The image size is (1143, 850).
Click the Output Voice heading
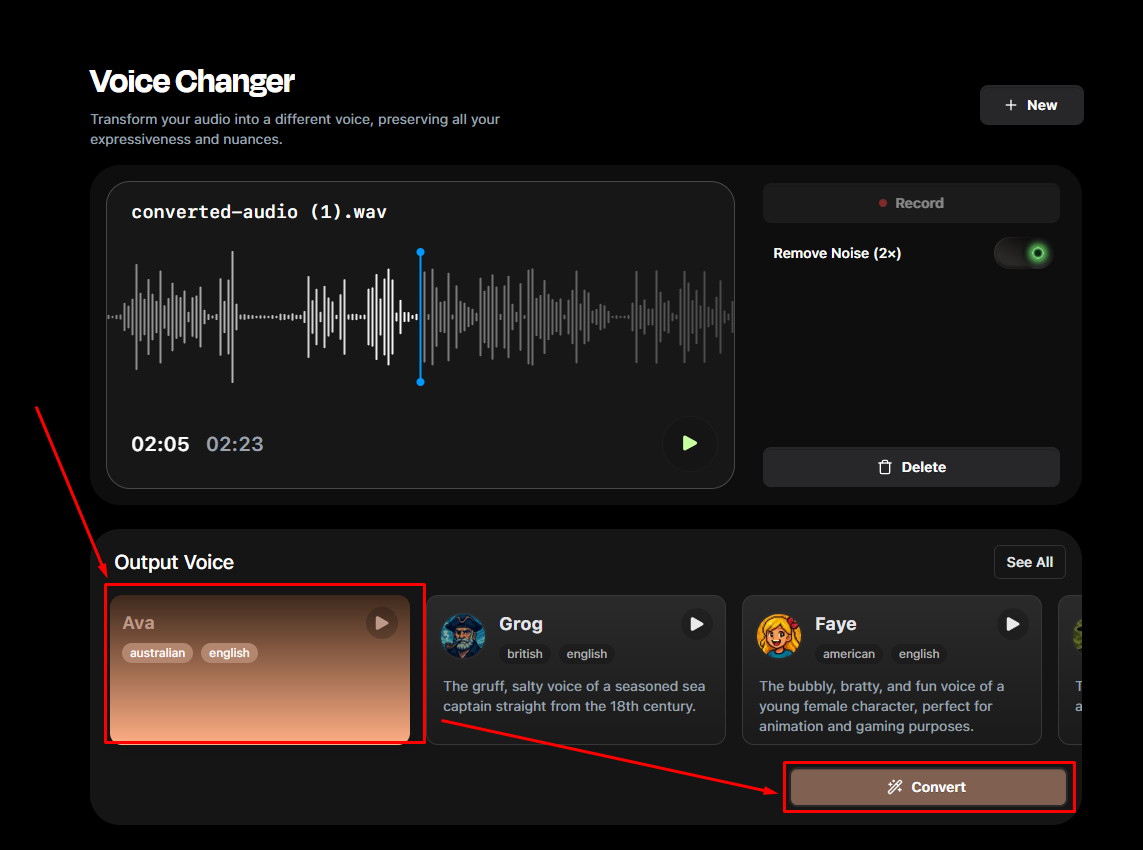pos(174,562)
